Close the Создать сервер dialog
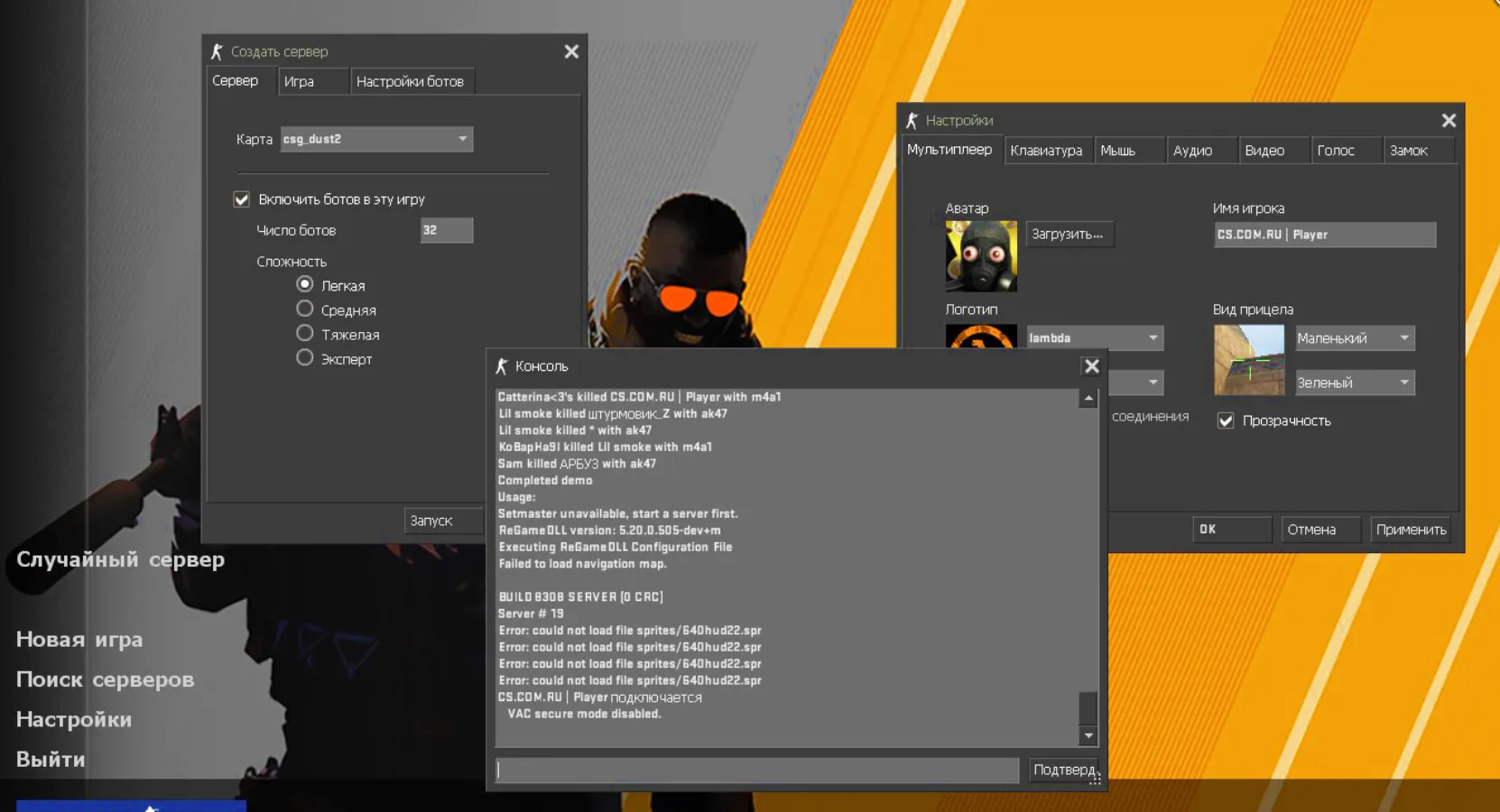 [x=571, y=51]
